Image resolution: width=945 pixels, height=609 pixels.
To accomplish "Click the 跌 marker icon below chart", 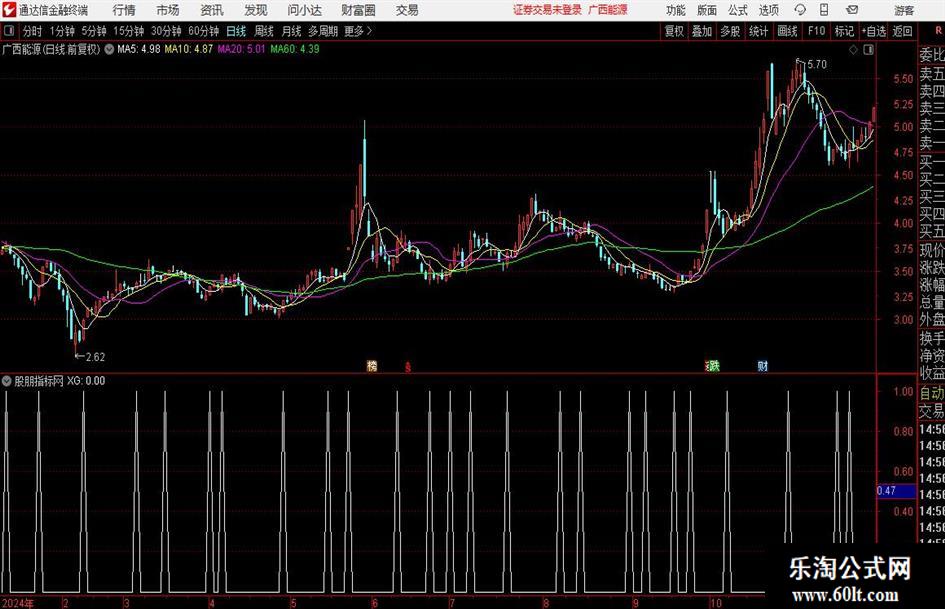I will 714,366.
